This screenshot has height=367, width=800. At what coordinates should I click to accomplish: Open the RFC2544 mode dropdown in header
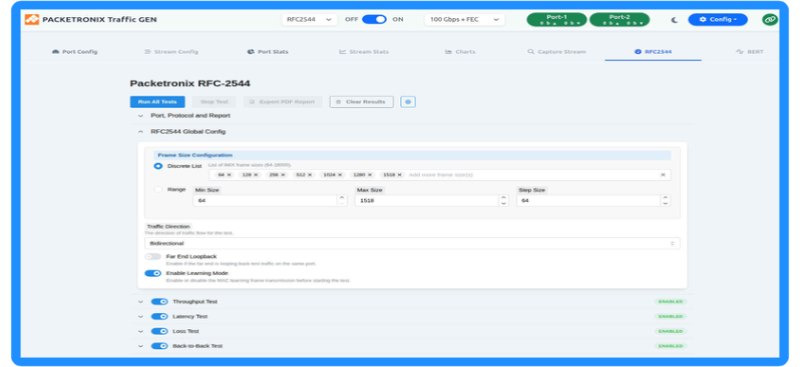[x=309, y=19]
